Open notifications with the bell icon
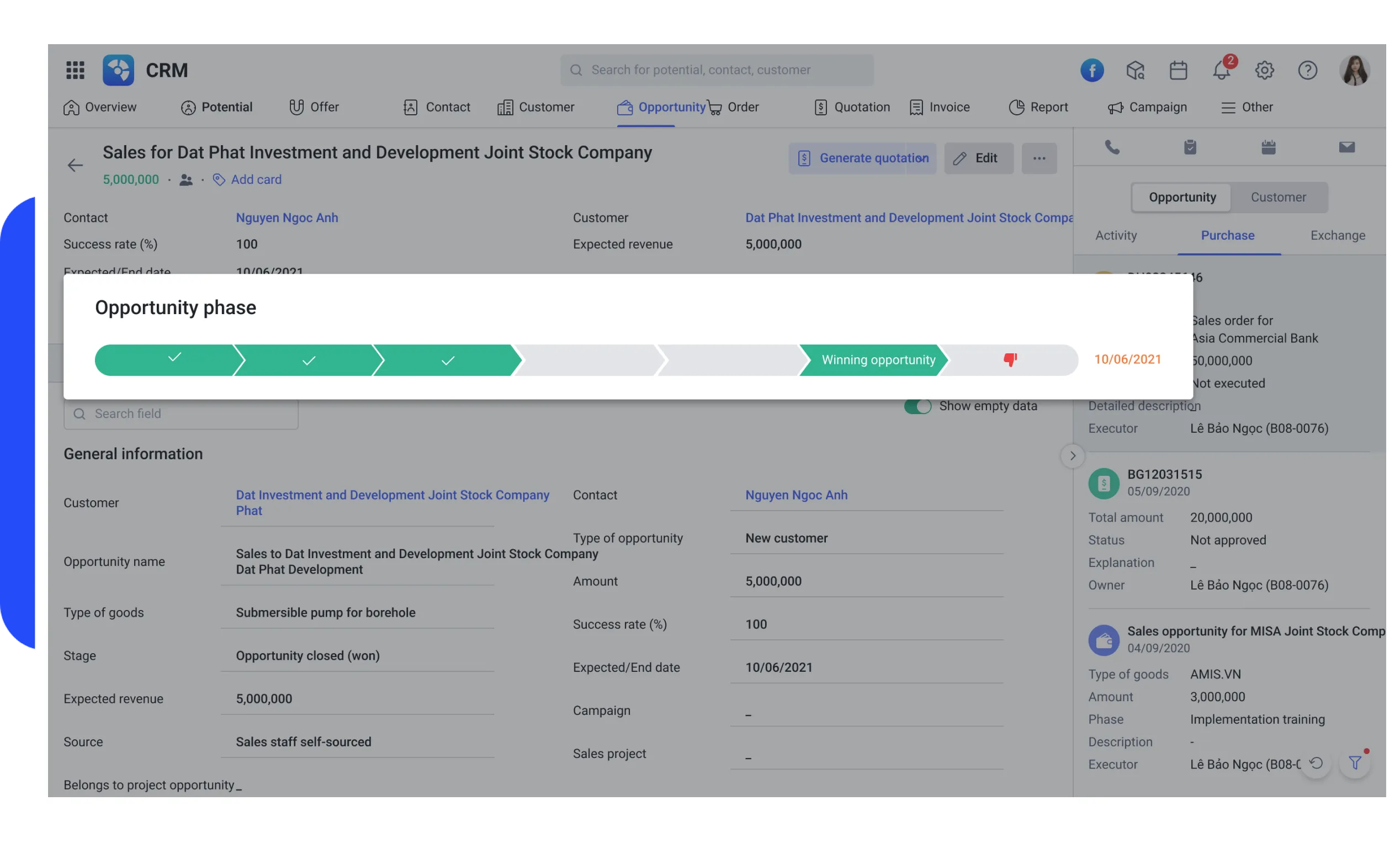 coord(1221,70)
